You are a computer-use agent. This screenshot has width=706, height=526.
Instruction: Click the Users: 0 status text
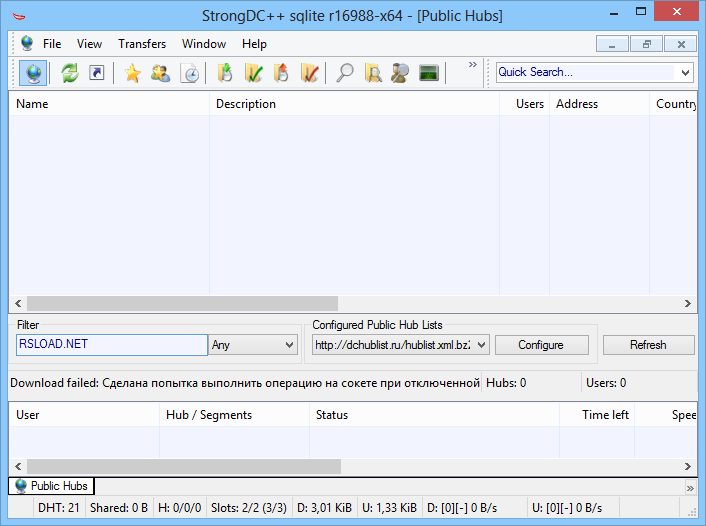click(606, 383)
